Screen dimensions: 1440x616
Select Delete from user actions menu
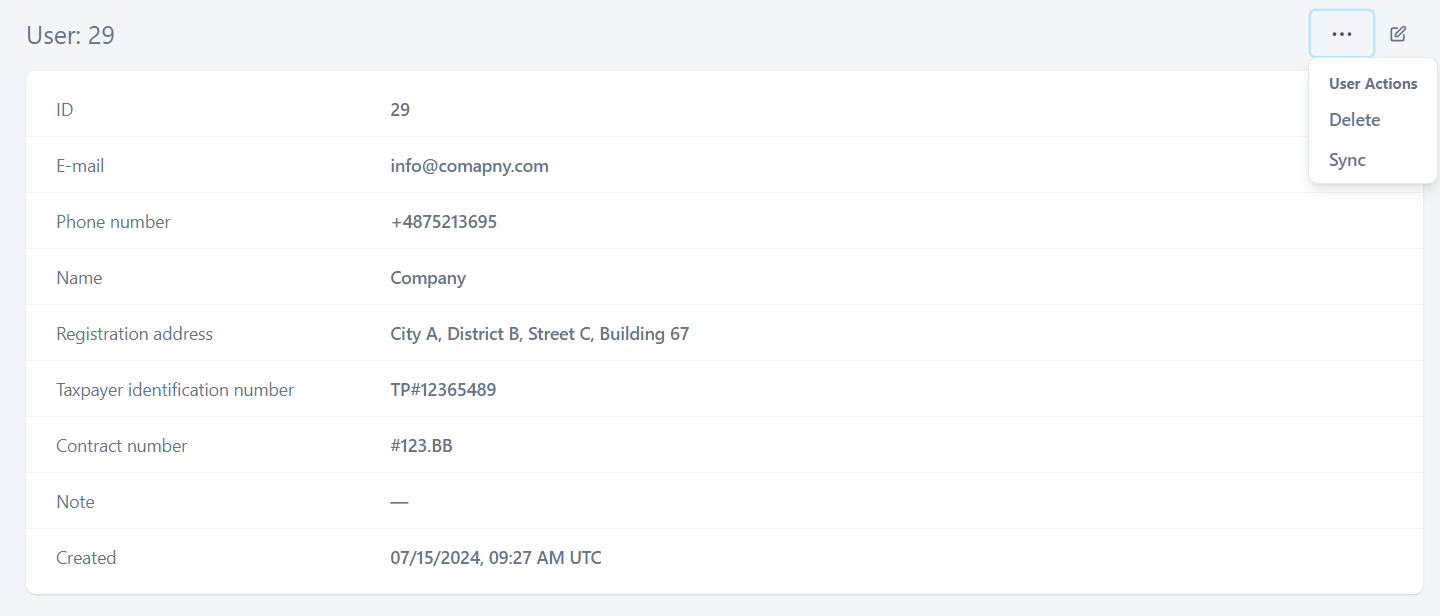coord(1354,120)
